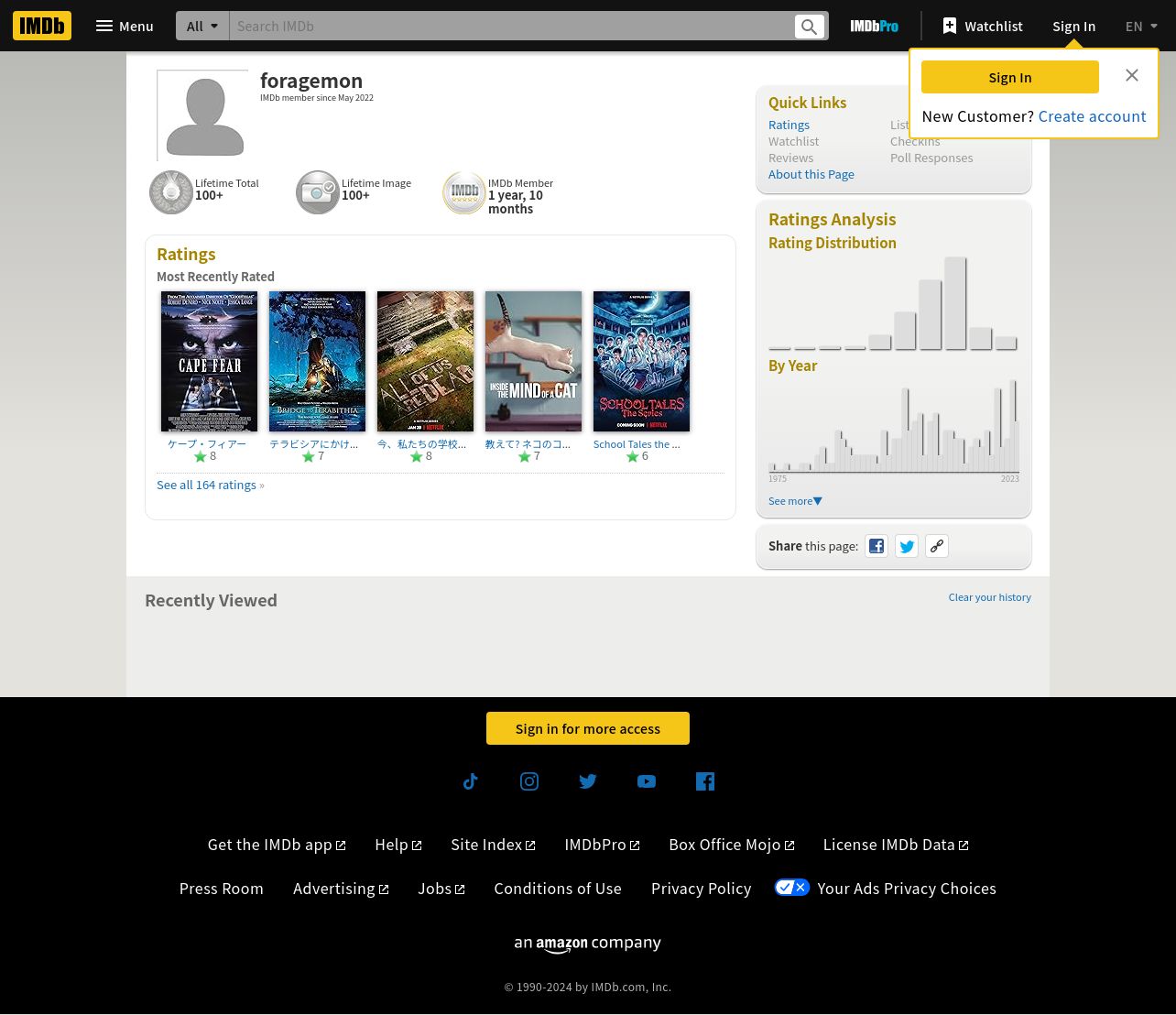Open the 今、私たちの学校... title link
Image resolution: width=1176 pixels, height=1015 pixels.
[x=421, y=444]
